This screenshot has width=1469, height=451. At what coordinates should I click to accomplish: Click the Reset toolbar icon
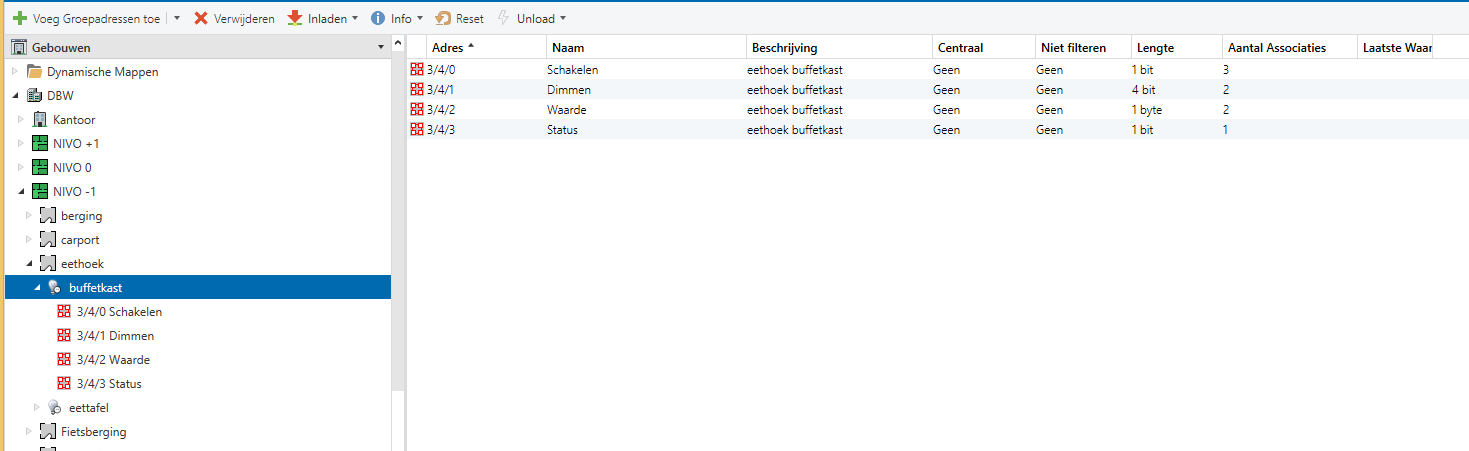443,18
